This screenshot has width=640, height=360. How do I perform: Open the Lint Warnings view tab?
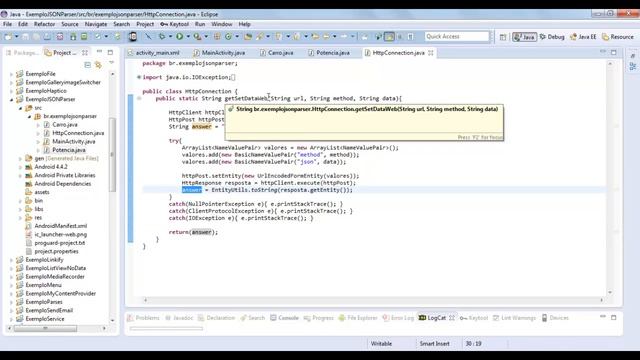pyautogui.click(x=514, y=318)
